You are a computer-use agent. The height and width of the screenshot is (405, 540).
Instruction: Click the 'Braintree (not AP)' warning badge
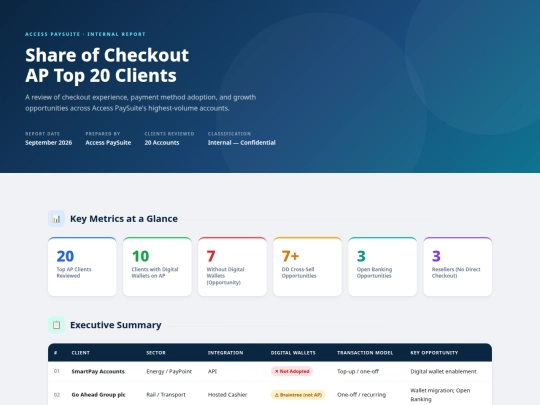298,395
